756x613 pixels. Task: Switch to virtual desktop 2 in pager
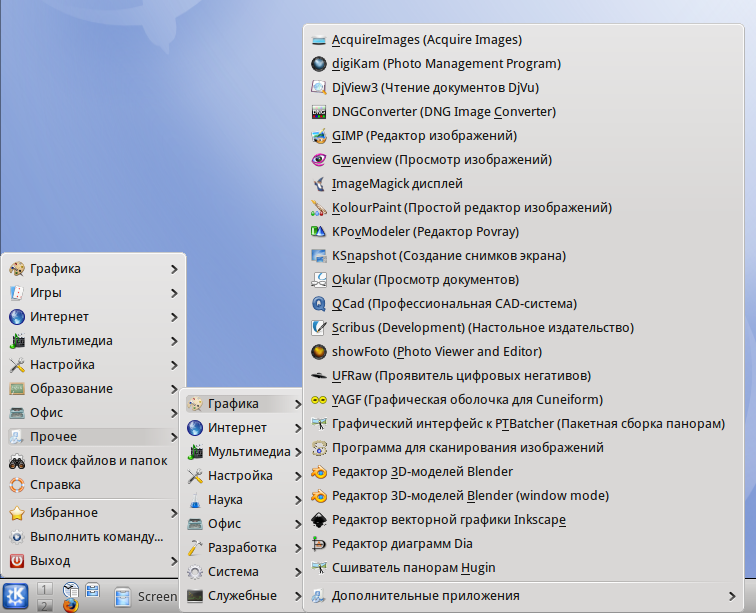[x=44, y=605]
